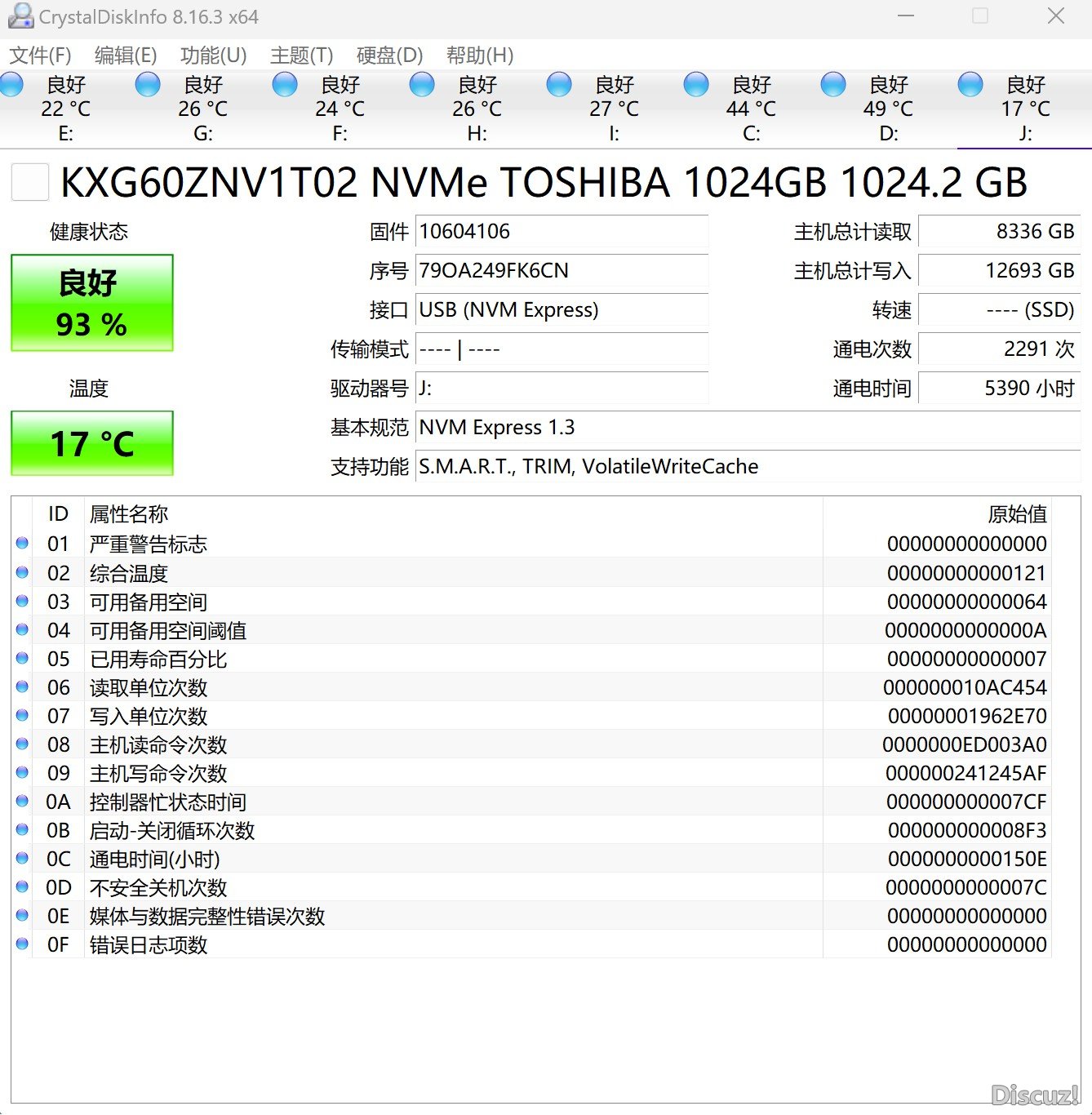1092x1115 pixels.
Task: Click the attribute name 不安全关机次数
Action: pyautogui.click(x=158, y=887)
